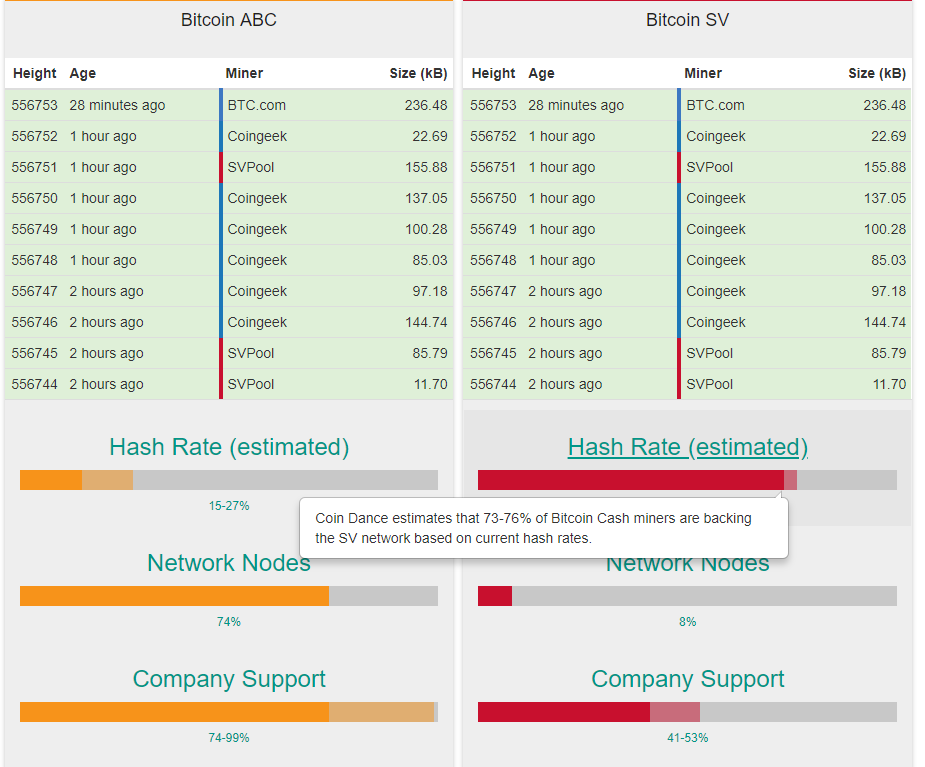The height and width of the screenshot is (767, 925).
Task: Click the Age column header in Bitcoin ABC table
Action: [x=83, y=73]
